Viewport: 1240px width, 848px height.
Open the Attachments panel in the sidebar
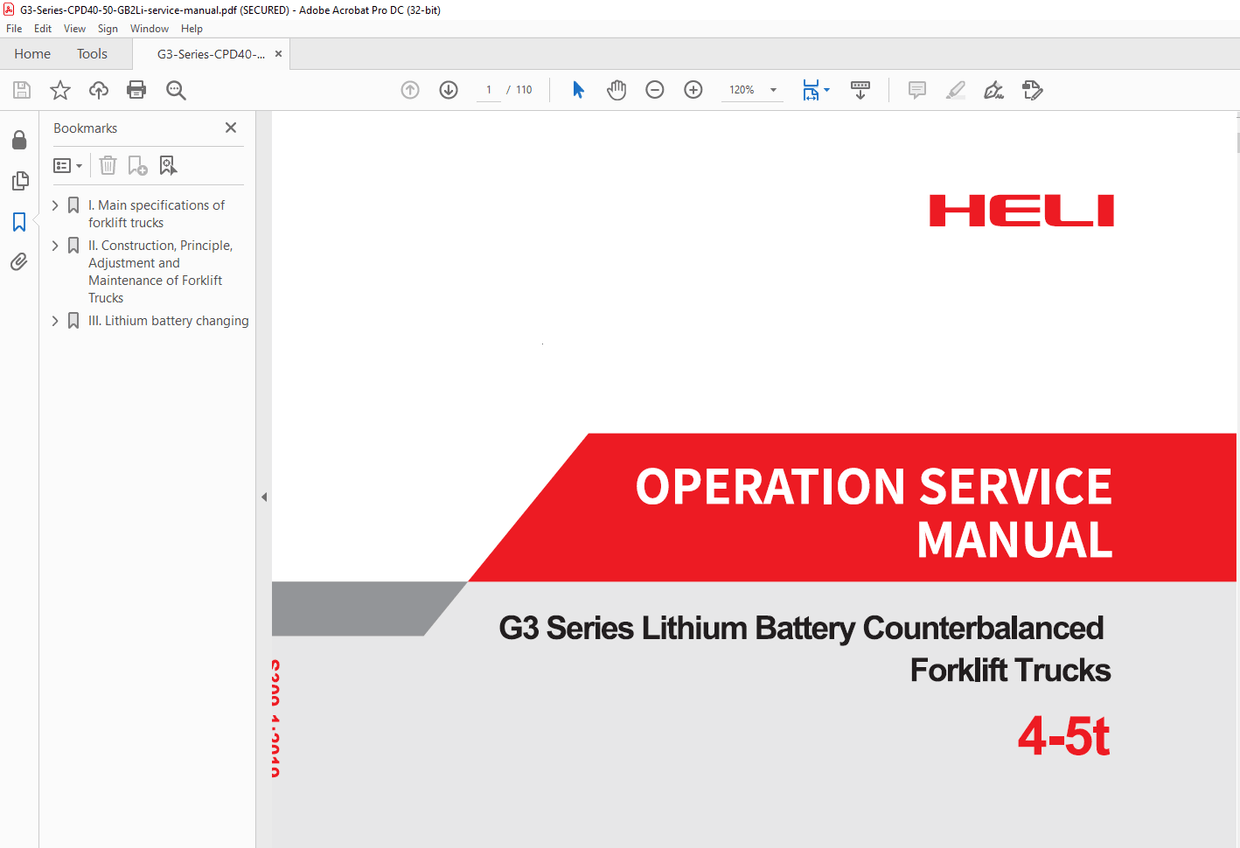18,261
